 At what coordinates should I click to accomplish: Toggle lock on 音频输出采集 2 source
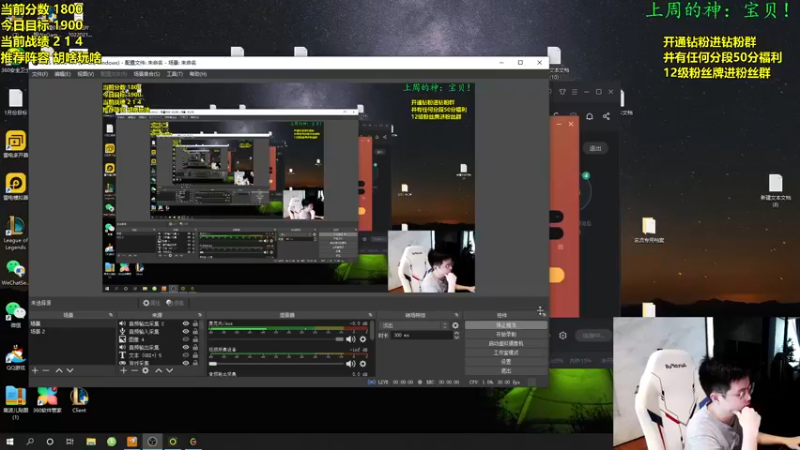tap(195, 323)
